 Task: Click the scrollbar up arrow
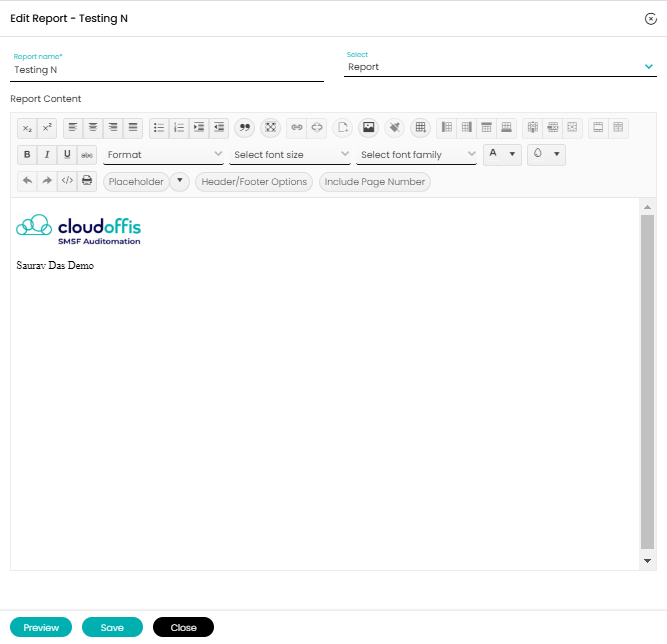pos(647,207)
